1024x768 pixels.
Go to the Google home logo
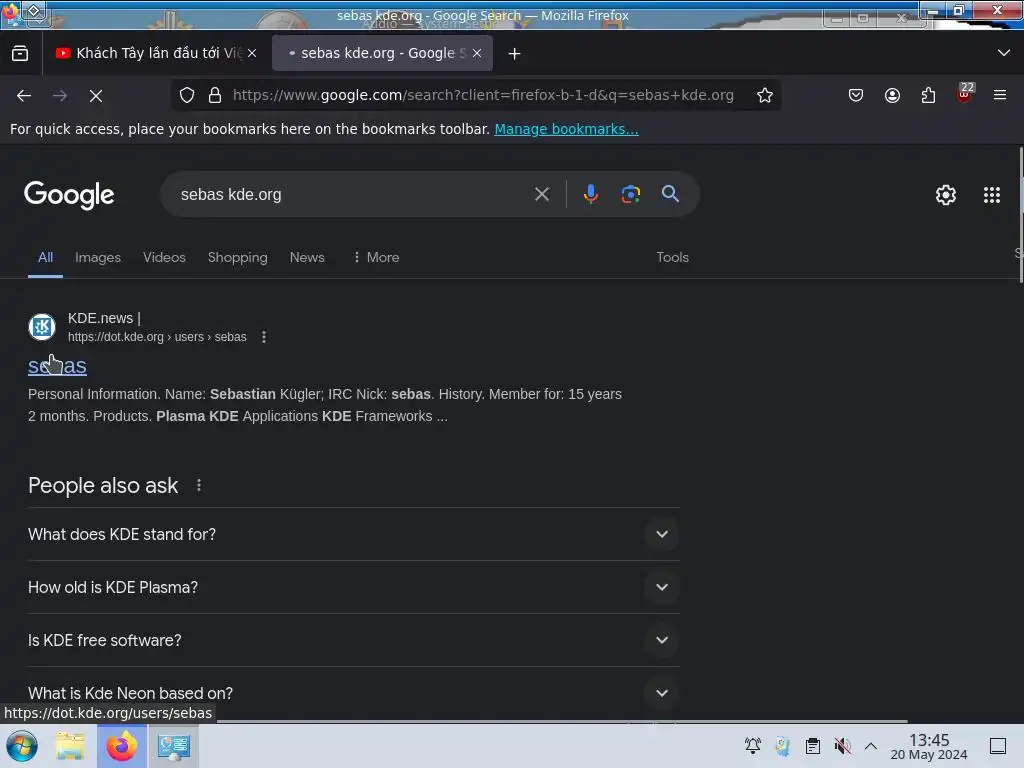coord(69,195)
